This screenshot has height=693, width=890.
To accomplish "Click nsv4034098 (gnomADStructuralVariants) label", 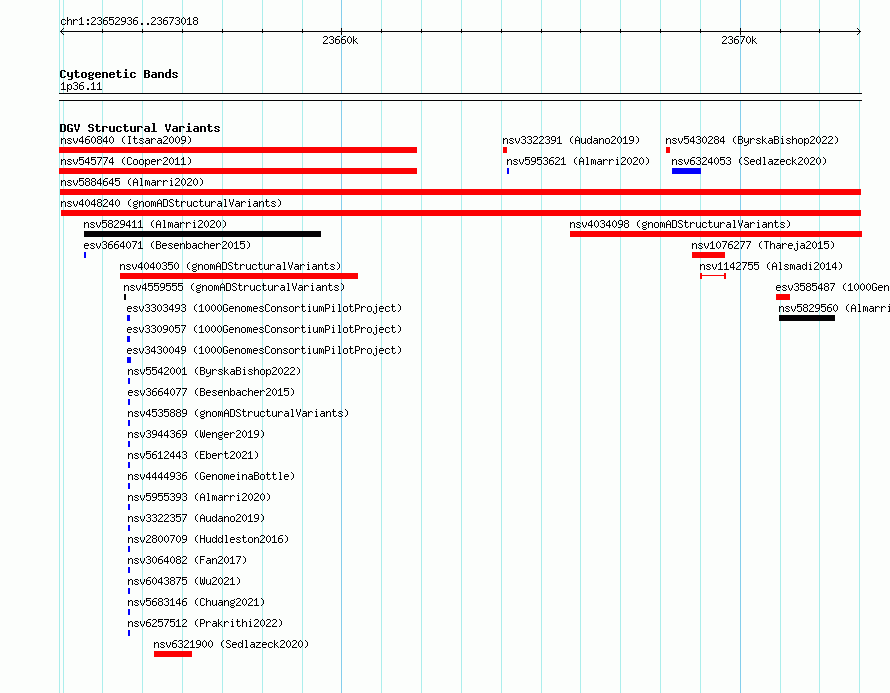I will [680, 224].
